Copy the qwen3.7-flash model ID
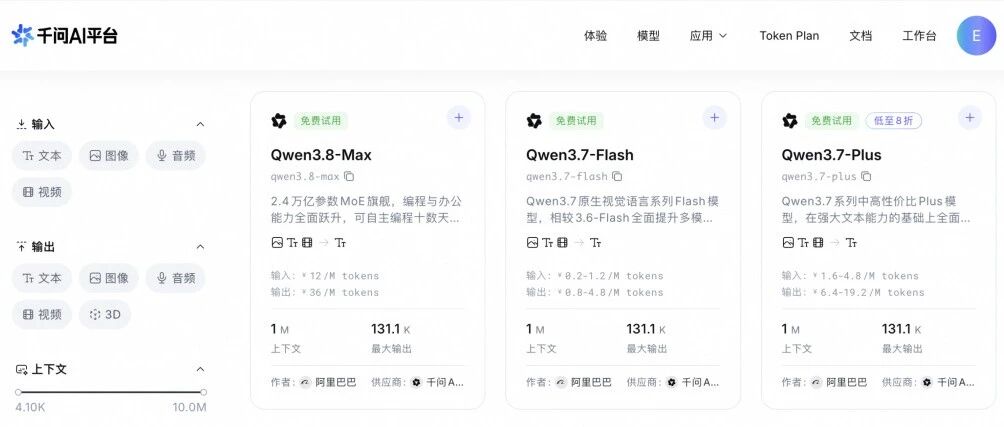Image resolution: width=1004 pixels, height=427 pixels. pos(617,176)
